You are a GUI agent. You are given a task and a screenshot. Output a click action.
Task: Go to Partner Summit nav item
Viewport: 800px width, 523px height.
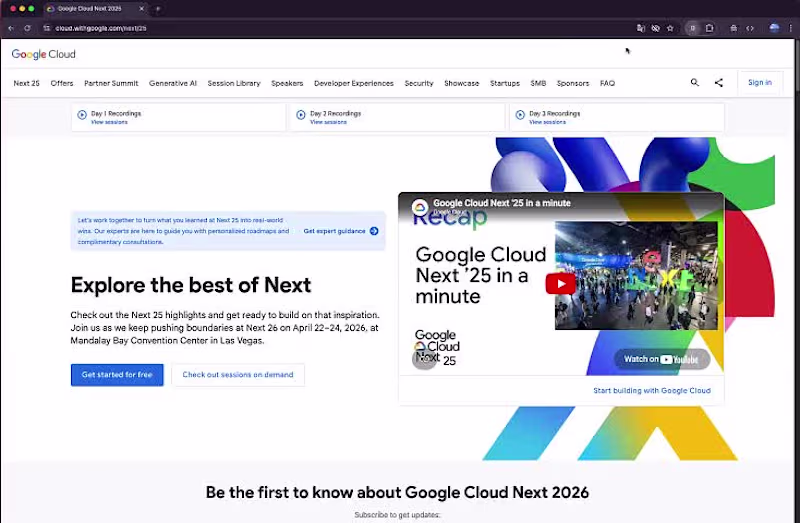point(111,83)
